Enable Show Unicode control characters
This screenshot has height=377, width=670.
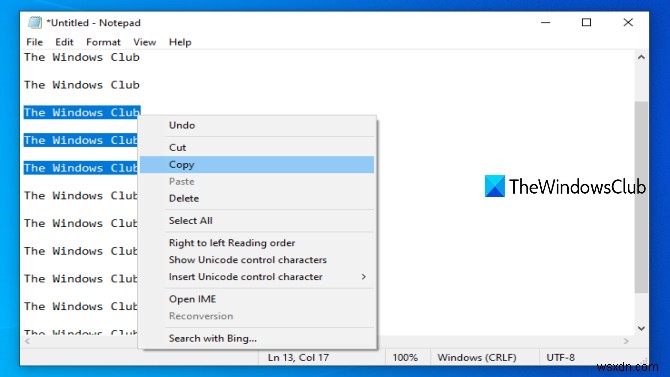pos(257,260)
